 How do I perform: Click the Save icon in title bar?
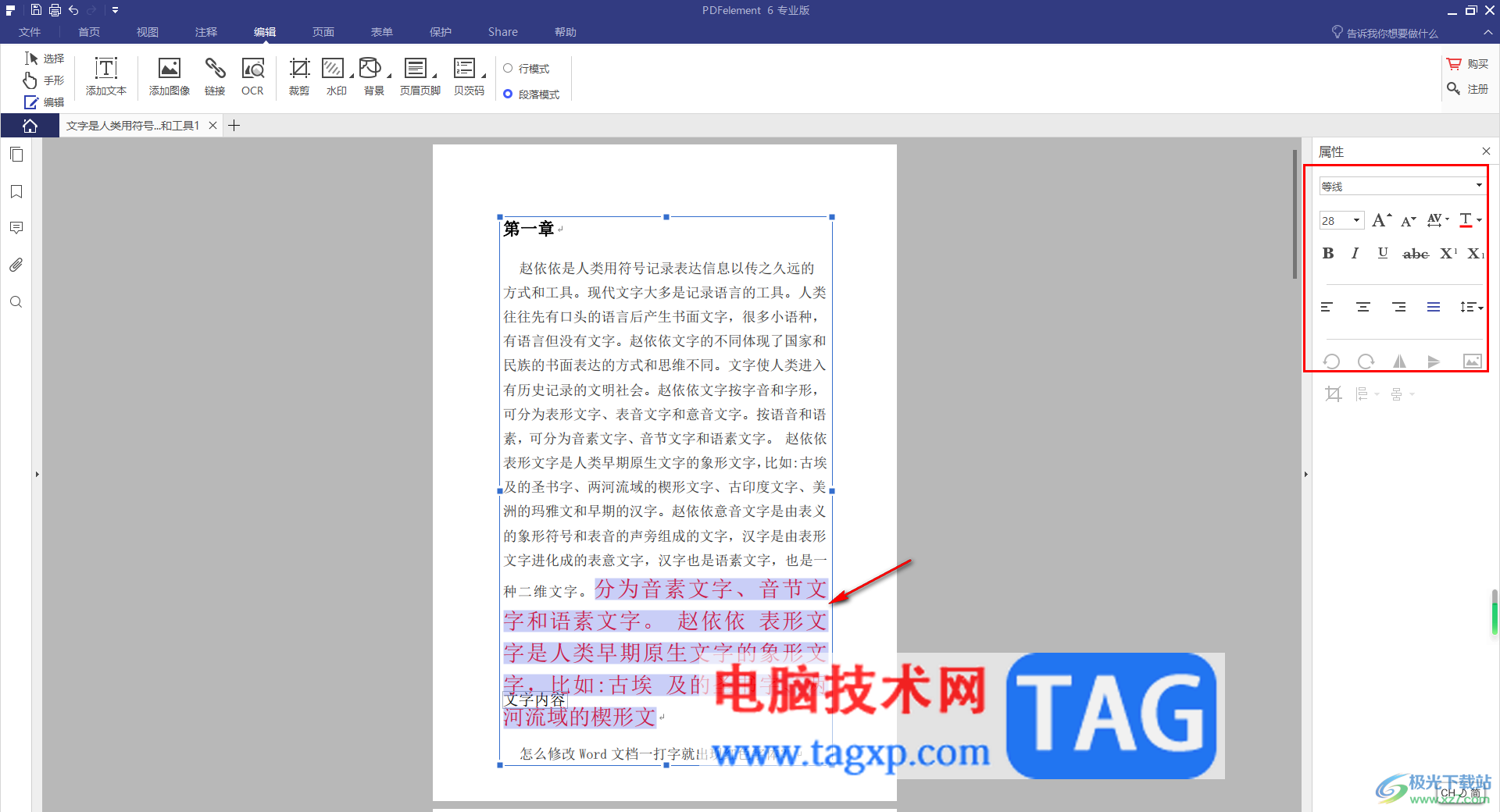36,10
